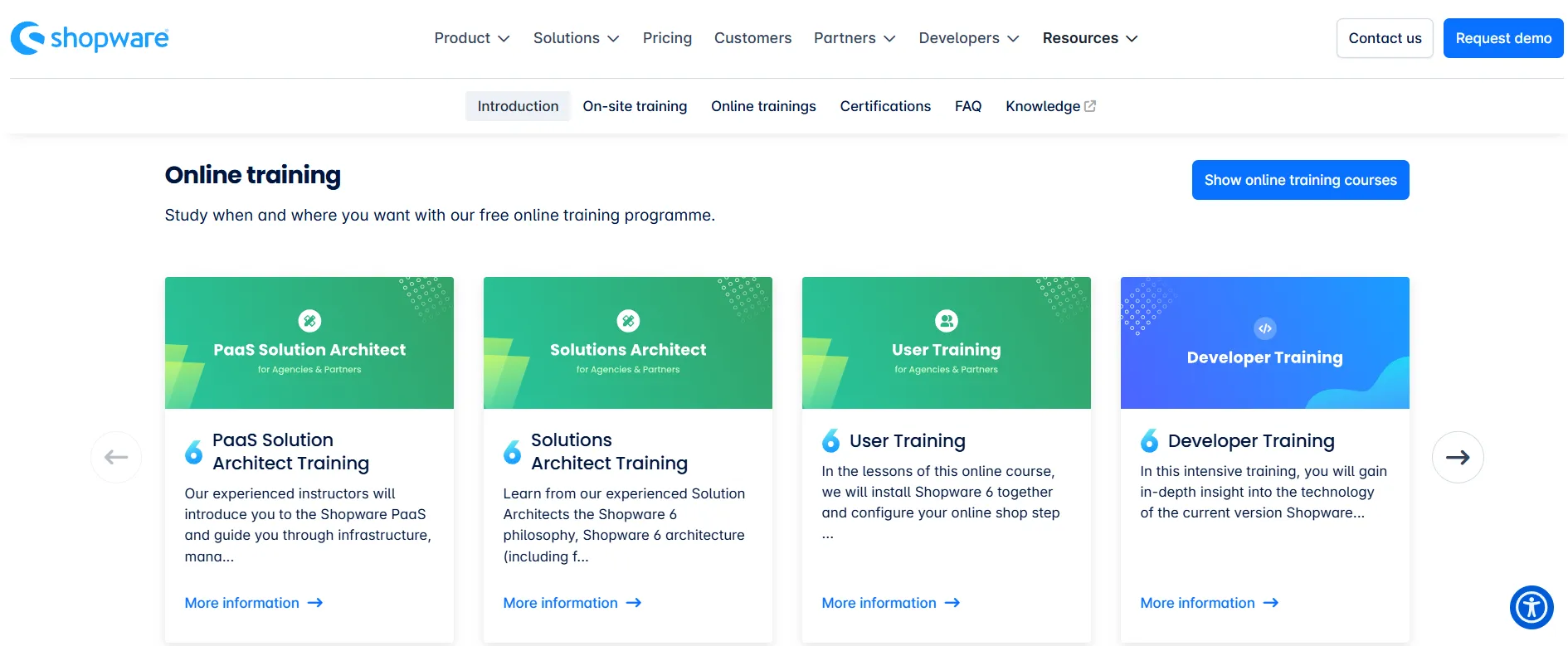1568x646 pixels.
Task: Expand the Product menu
Action: pyautogui.click(x=472, y=38)
